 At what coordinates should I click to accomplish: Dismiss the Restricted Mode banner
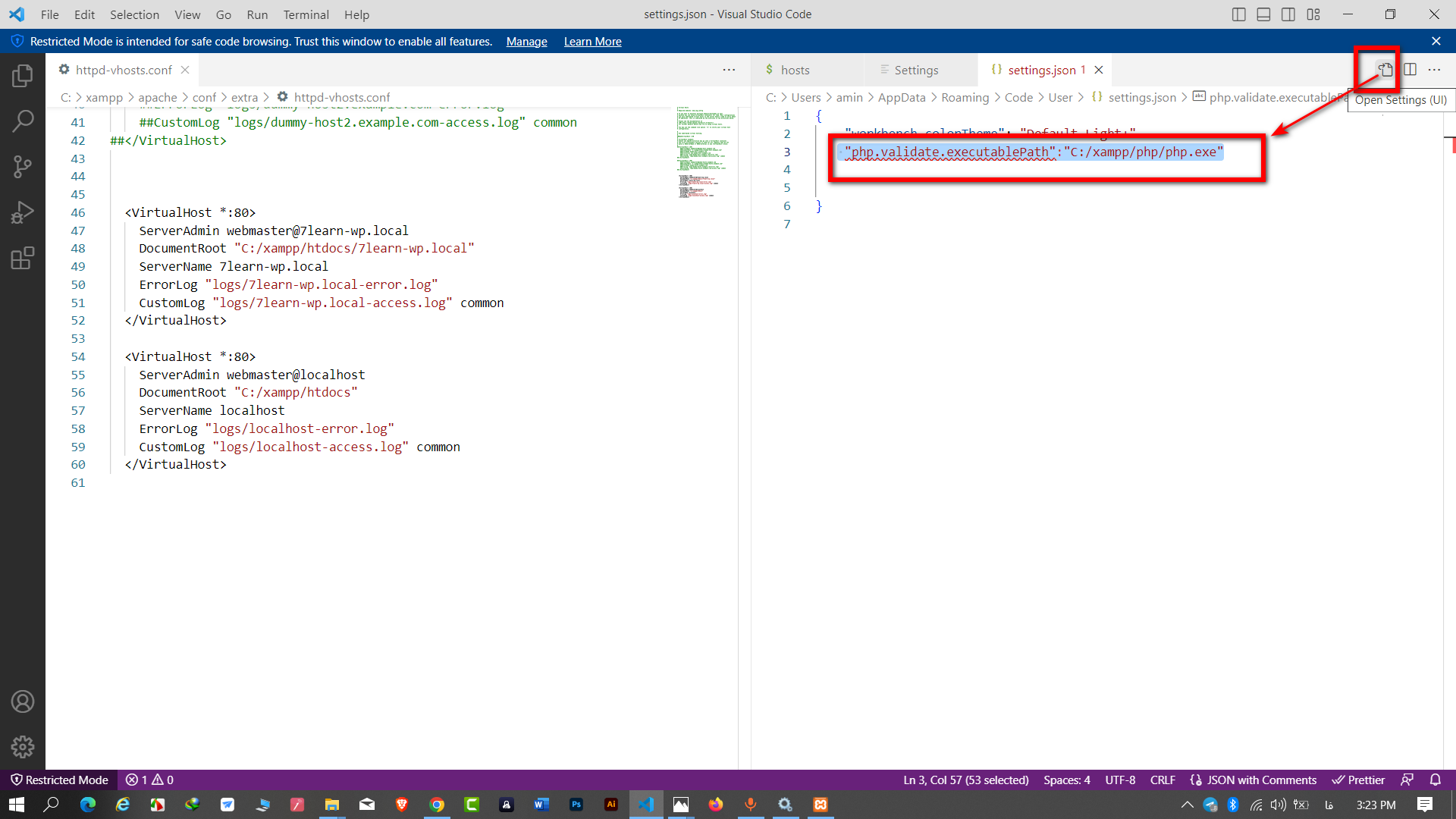[1436, 41]
